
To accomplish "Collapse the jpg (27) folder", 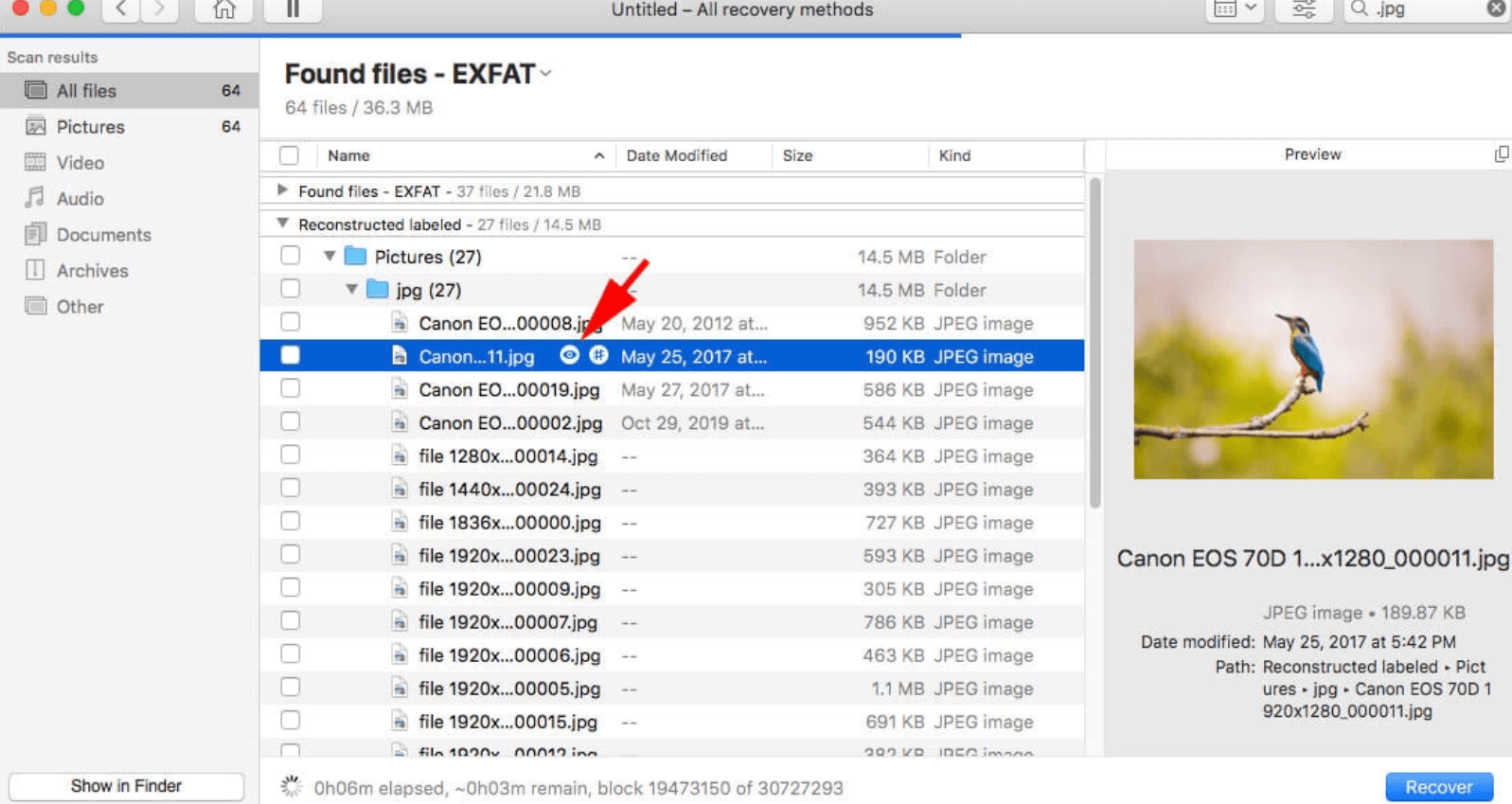I will pos(351,290).
